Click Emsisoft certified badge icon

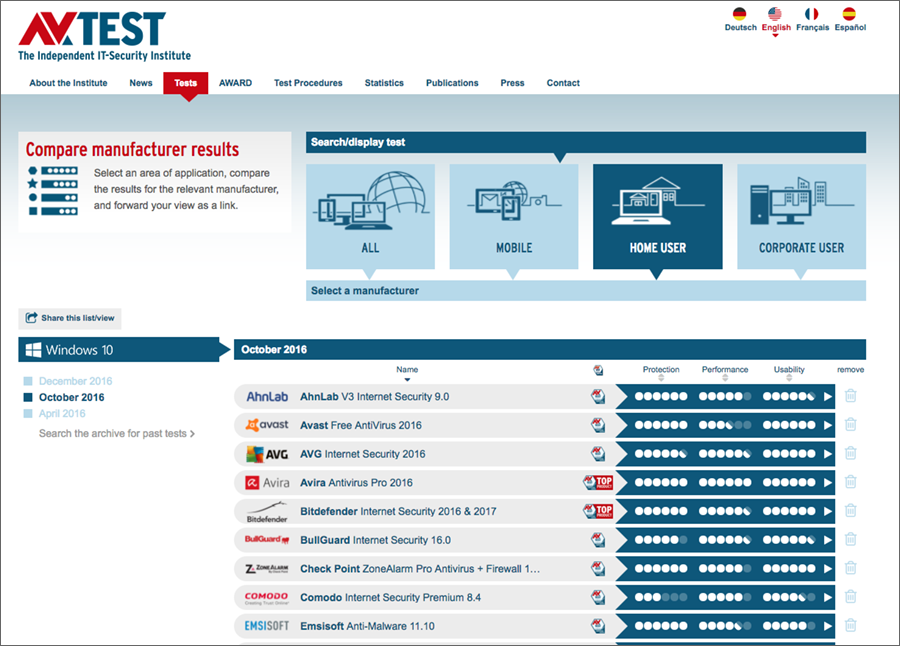coord(598,626)
